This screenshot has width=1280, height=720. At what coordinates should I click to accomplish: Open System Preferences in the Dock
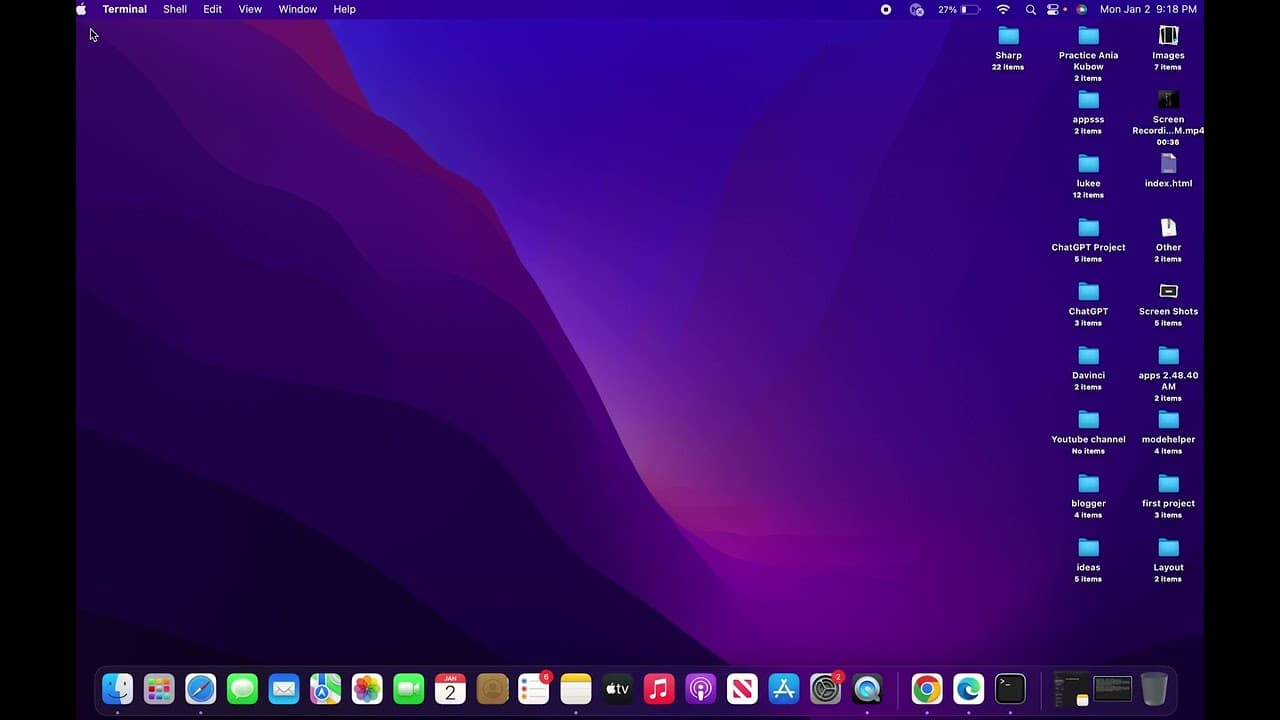click(x=825, y=689)
